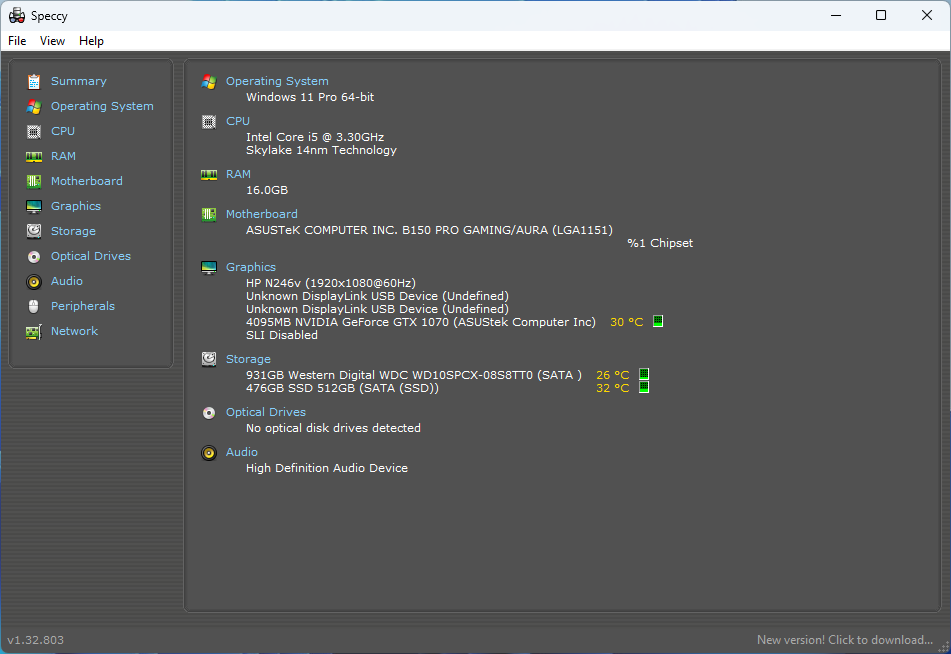Image resolution: width=951 pixels, height=654 pixels.
Task: Click the CPU chip icon in summary pane
Action: coord(209,122)
